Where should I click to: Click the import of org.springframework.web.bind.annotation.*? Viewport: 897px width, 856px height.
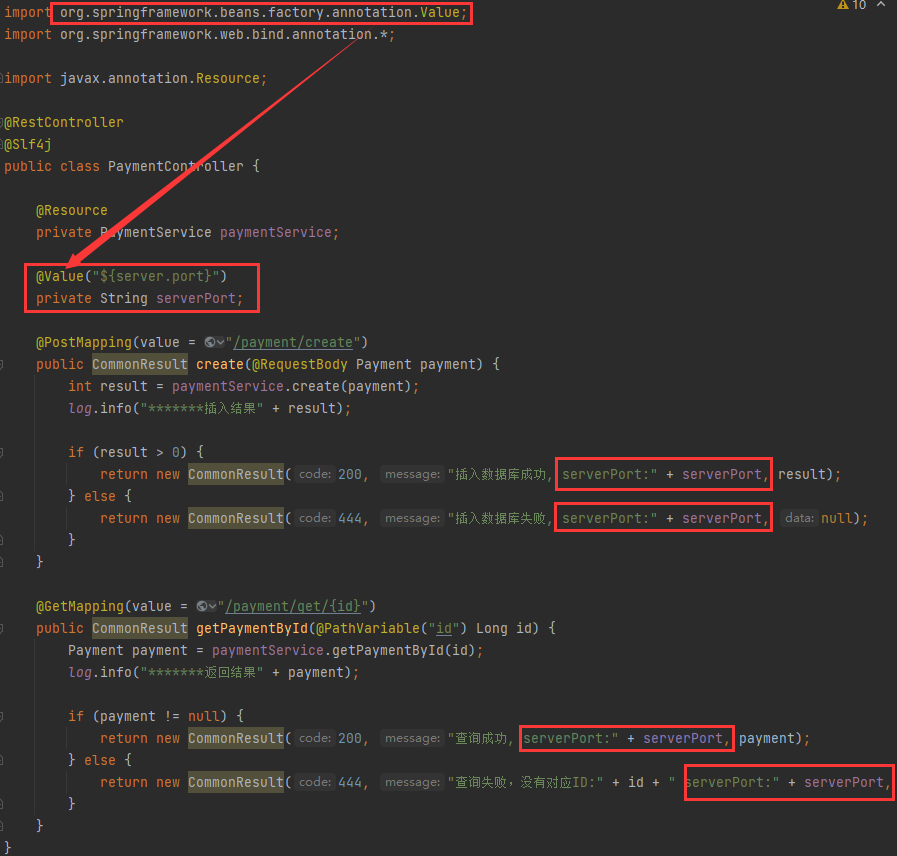(x=200, y=34)
